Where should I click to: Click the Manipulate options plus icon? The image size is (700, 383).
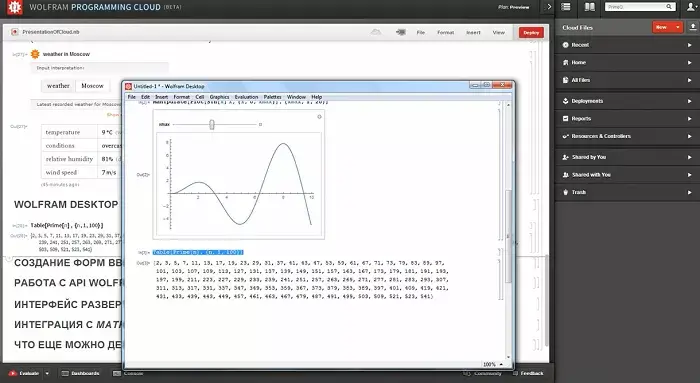pyautogui.click(x=319, y=117)
